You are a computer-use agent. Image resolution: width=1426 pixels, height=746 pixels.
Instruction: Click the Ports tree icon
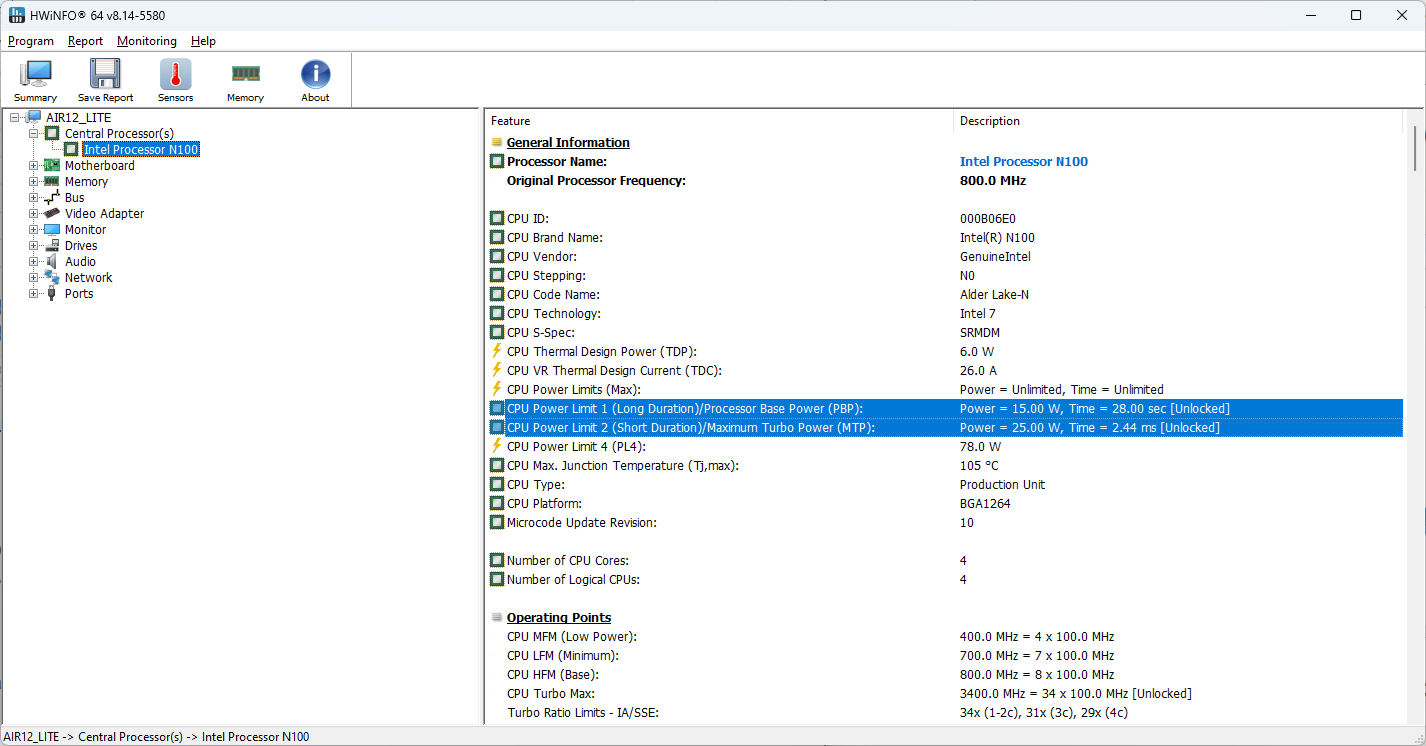(x=52, y=294)
